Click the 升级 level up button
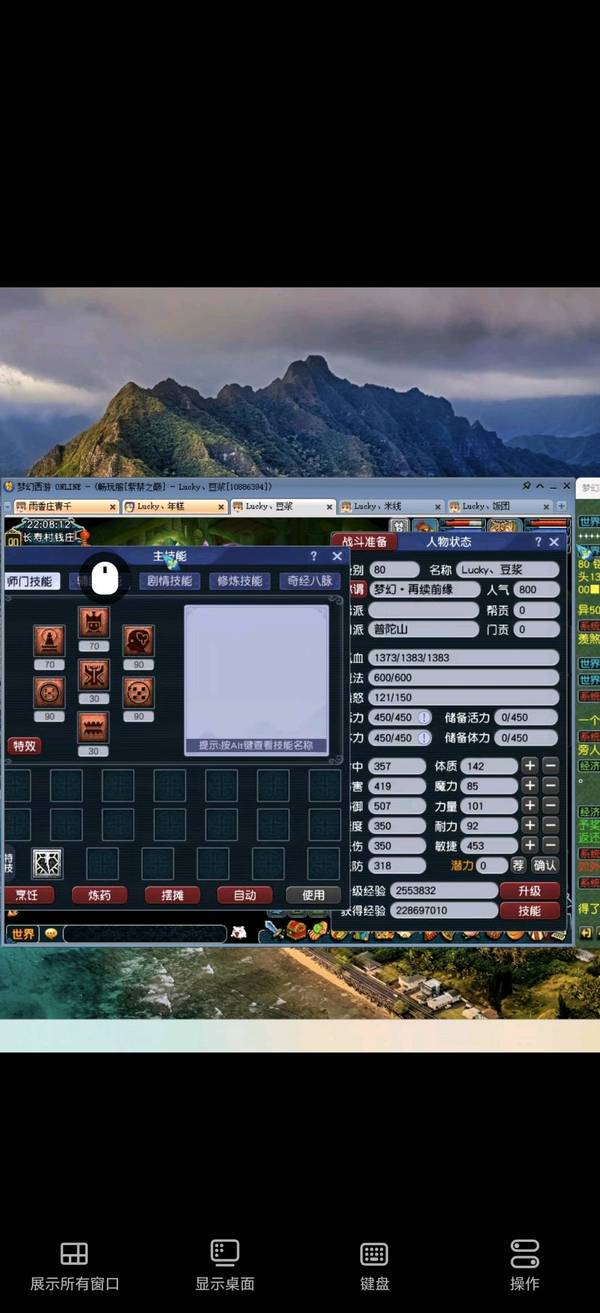 coord(529,891)
